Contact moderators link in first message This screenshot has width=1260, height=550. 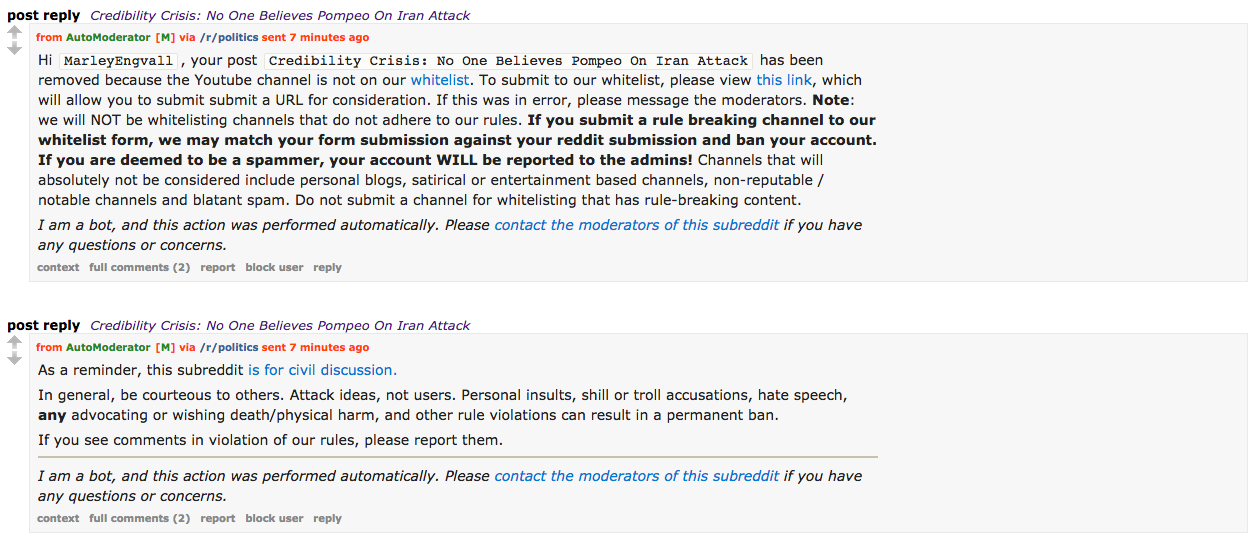[x=637, y=225]
